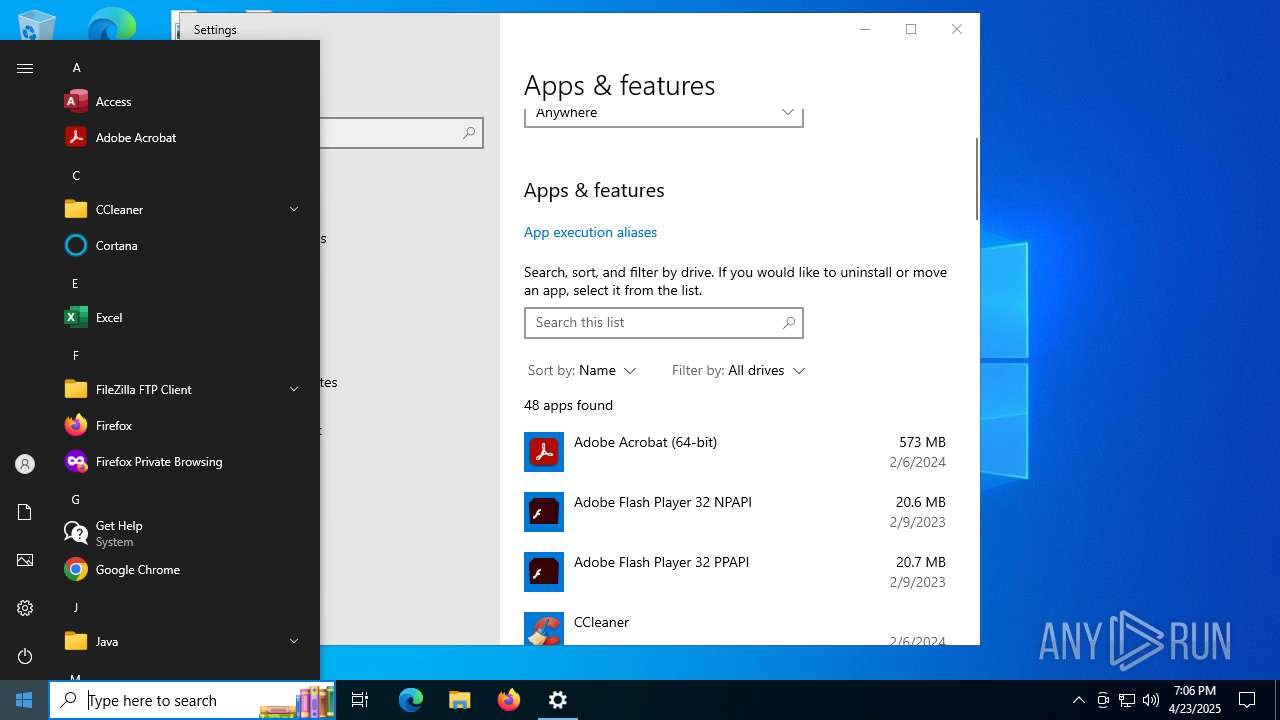Maximize the Settings window
Screen dimensions: 1280x720
tap(911, 29)
